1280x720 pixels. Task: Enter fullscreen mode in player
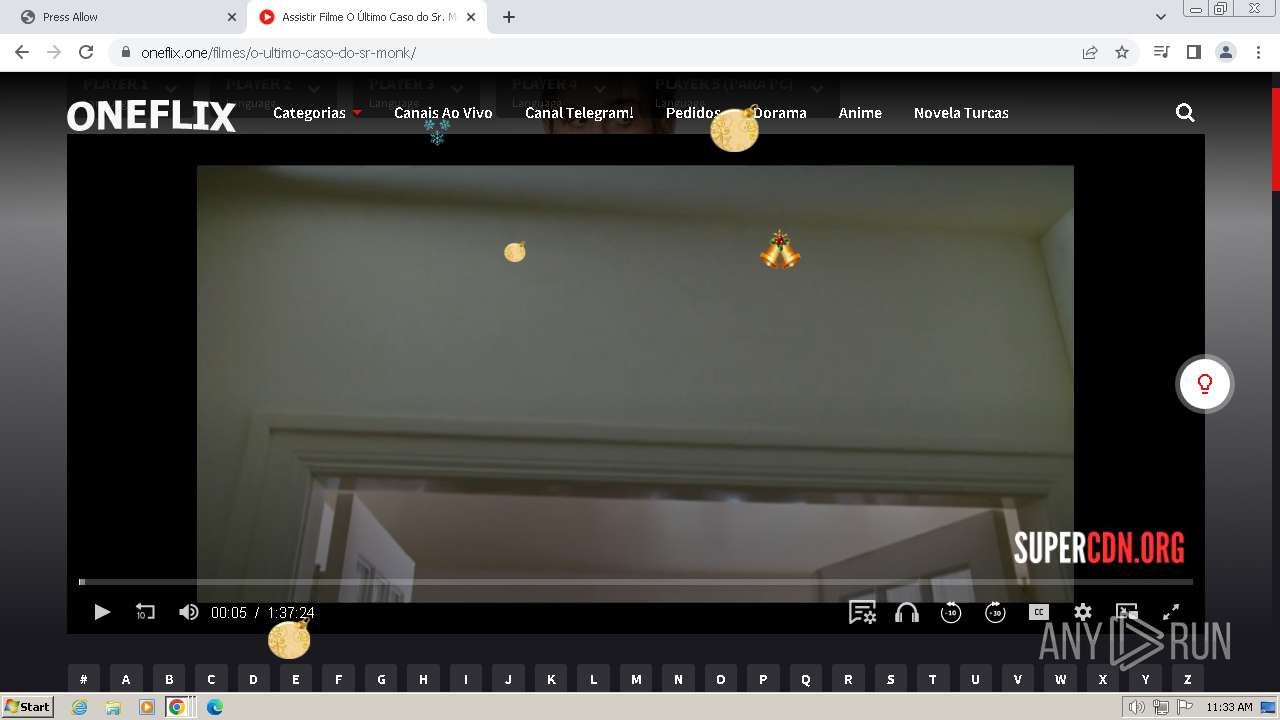click(1171, 612)
